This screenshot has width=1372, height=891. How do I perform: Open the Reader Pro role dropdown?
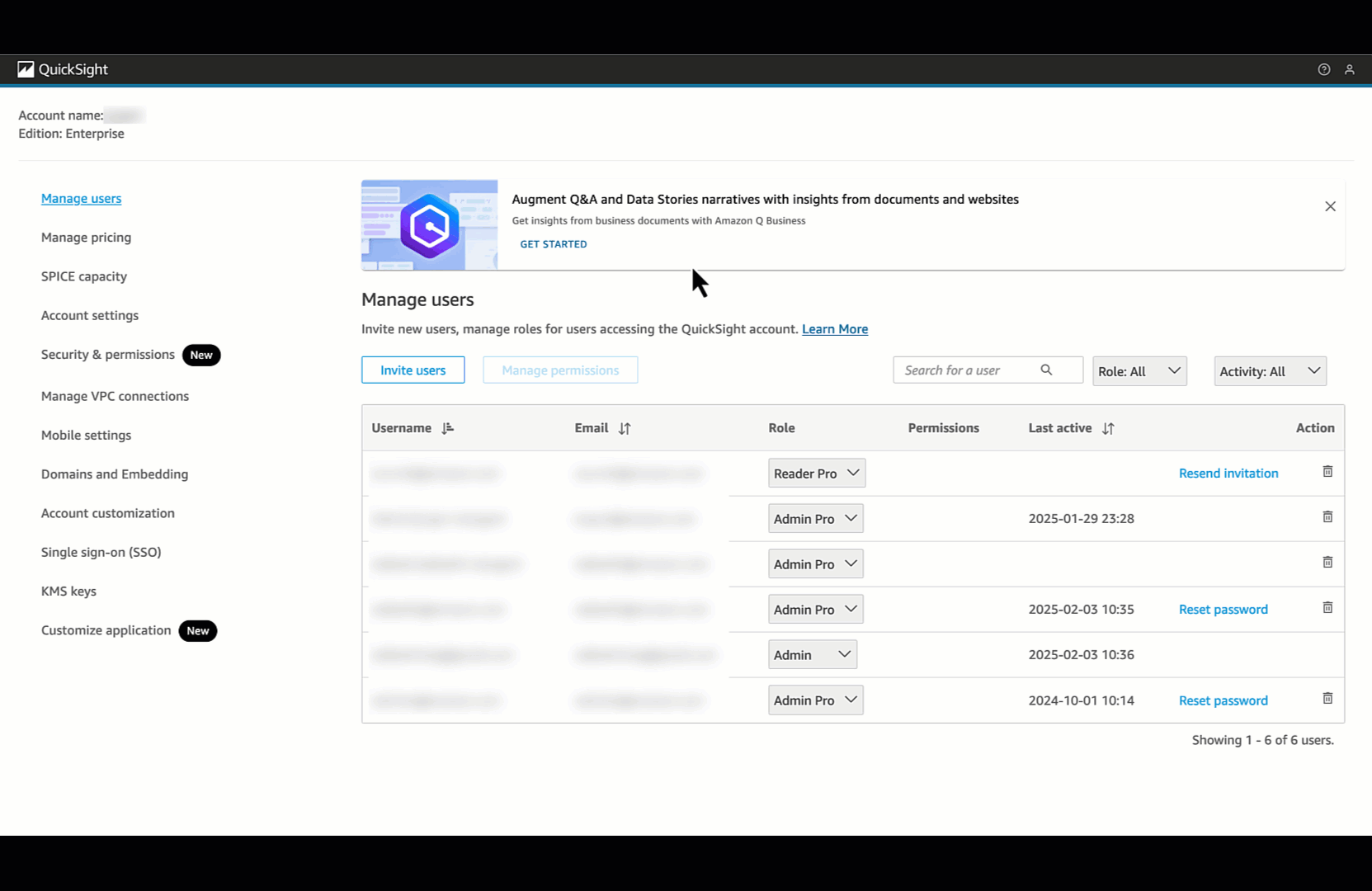[817, 474]
